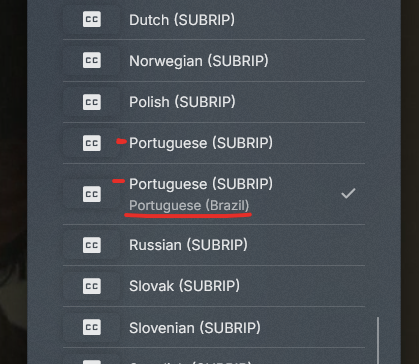Choose Norwegian (SUBRIP) subtitle track
The image size is (419, 364).
[x=214, y=61]
